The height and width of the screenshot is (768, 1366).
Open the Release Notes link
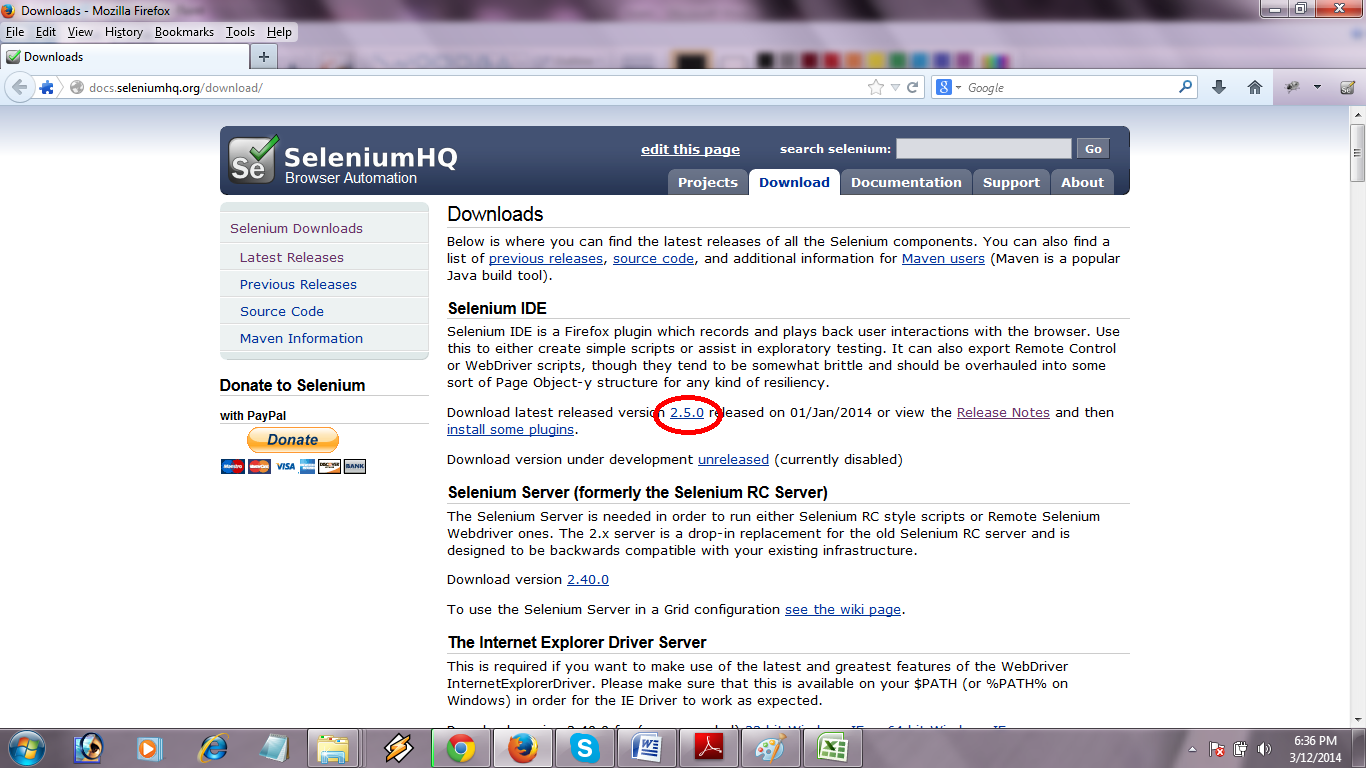click(1003, 412)
